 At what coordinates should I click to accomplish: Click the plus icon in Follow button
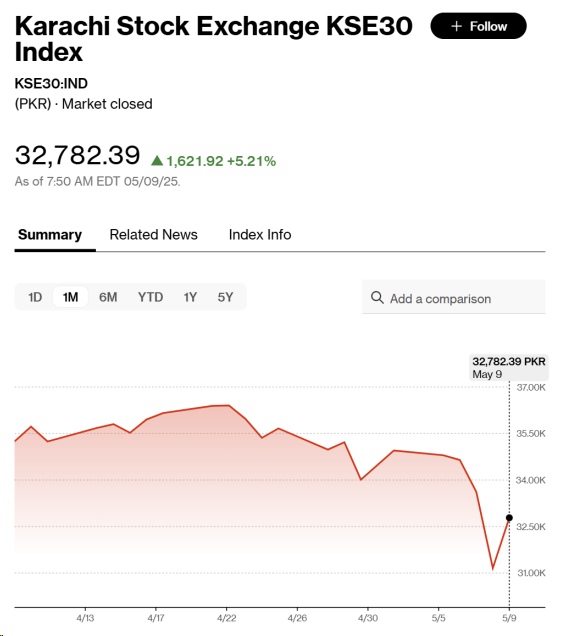(456, 26)
